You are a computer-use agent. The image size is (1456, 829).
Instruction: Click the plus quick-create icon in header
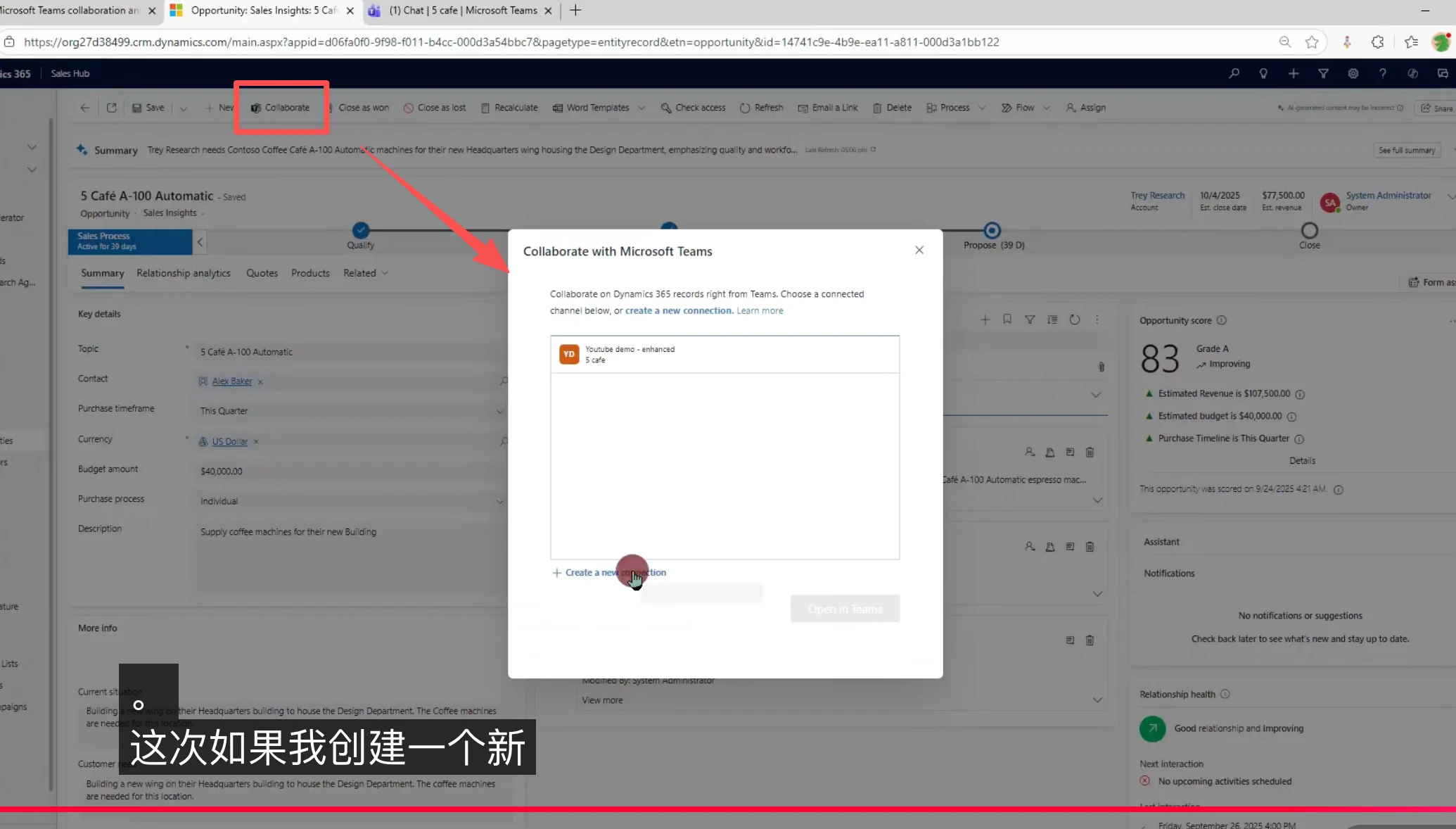coord(1294,73)
